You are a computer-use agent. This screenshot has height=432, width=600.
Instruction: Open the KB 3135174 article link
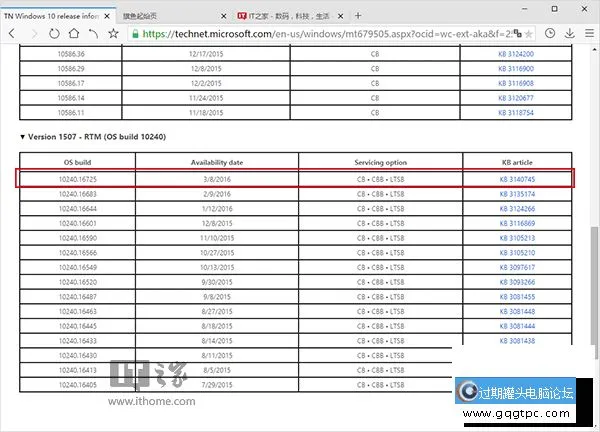click(517, 194)
